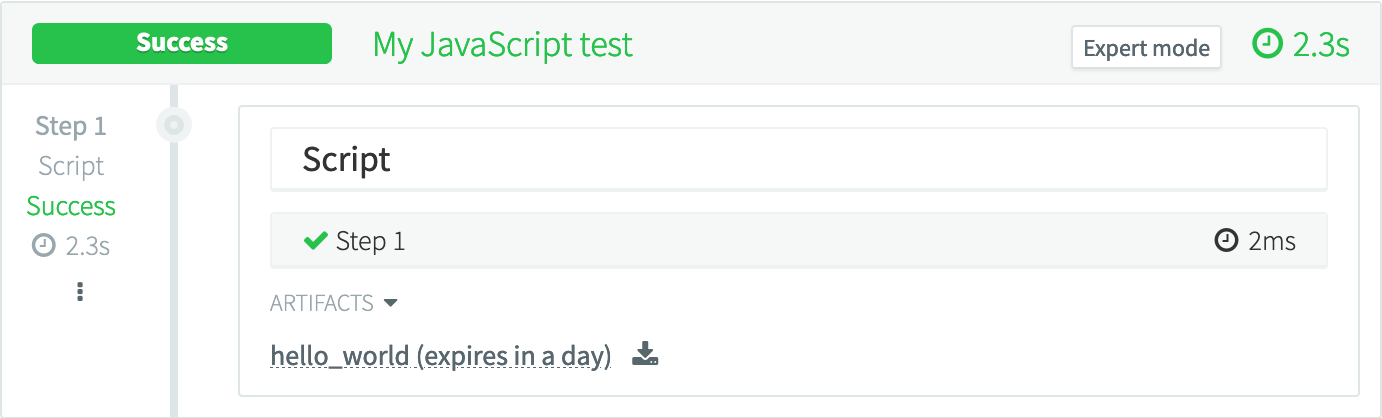
Task: Click the 2ms step duration
Action: [x=1272, y=241]
